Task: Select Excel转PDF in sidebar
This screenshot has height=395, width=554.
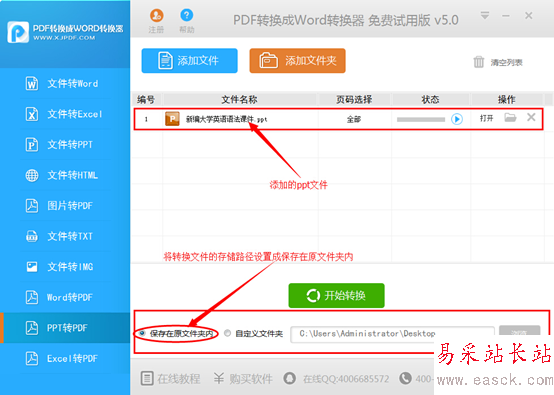Action: (x=65, y=359)
